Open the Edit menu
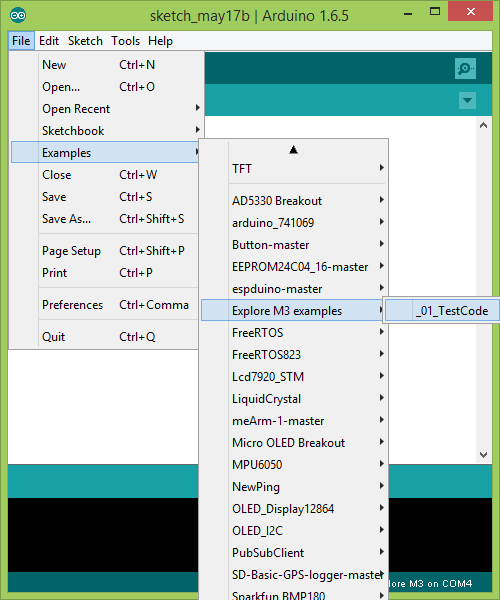Image resolution: width=500 pixels, height=600 pixels. tap(49, 41)
